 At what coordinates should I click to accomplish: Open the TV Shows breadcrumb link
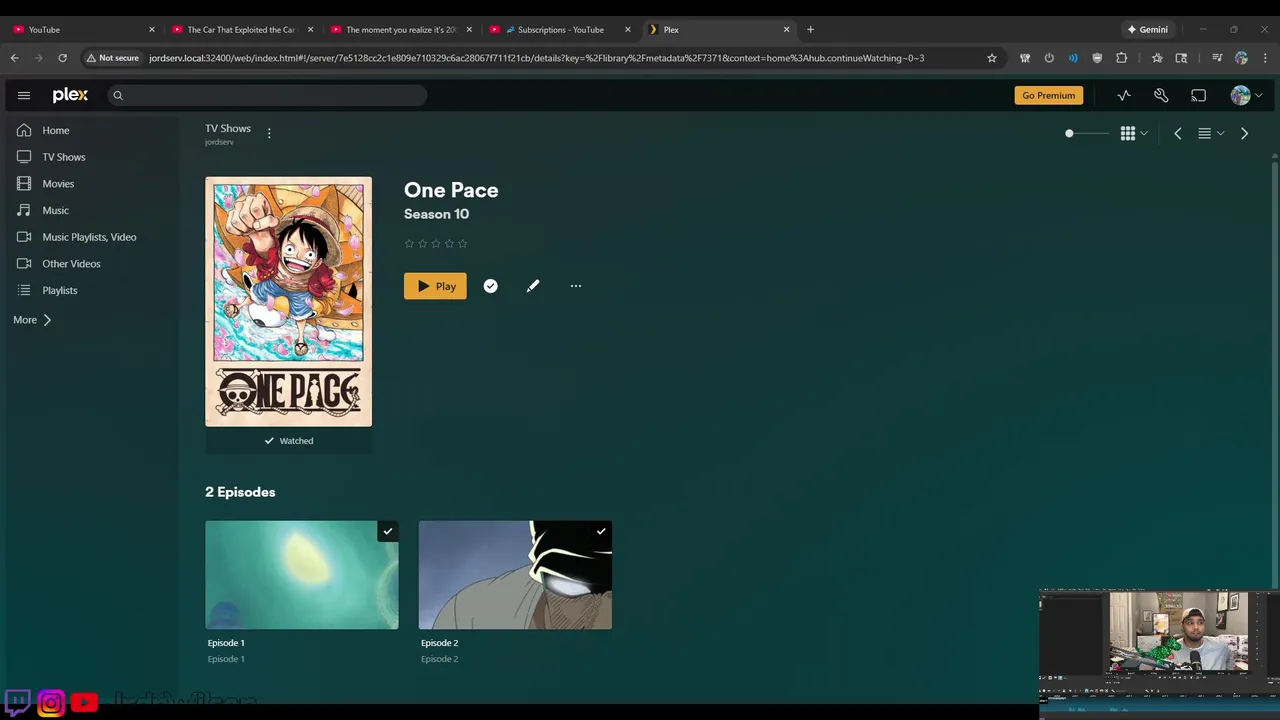coord(228,128)
